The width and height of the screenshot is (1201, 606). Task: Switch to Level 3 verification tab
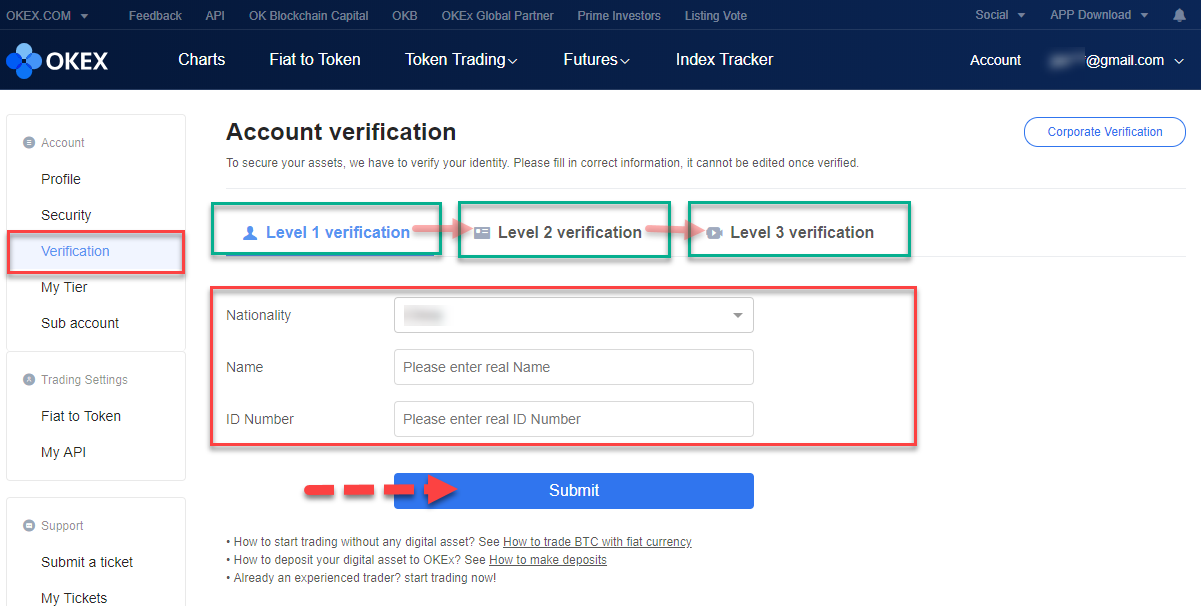click(791, 232)
